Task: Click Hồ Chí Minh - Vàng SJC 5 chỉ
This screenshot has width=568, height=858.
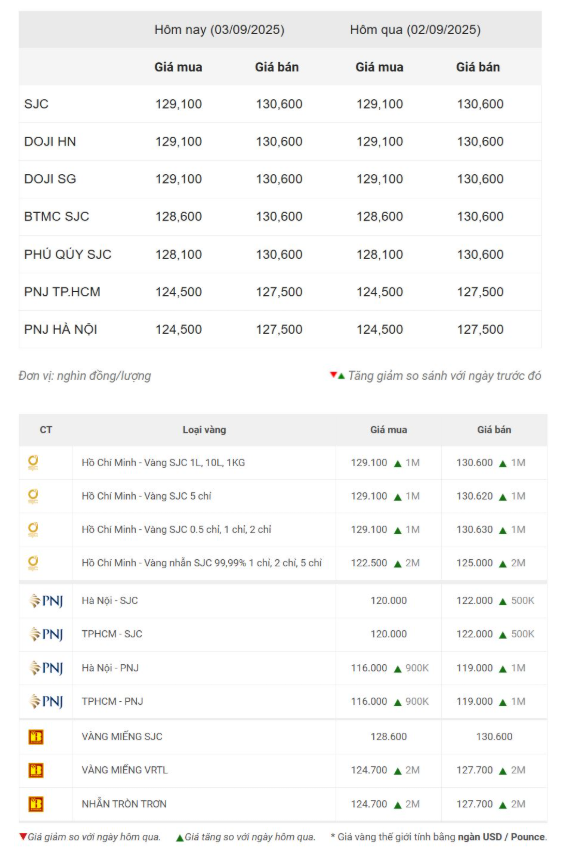Action: (x=146, y=496)
